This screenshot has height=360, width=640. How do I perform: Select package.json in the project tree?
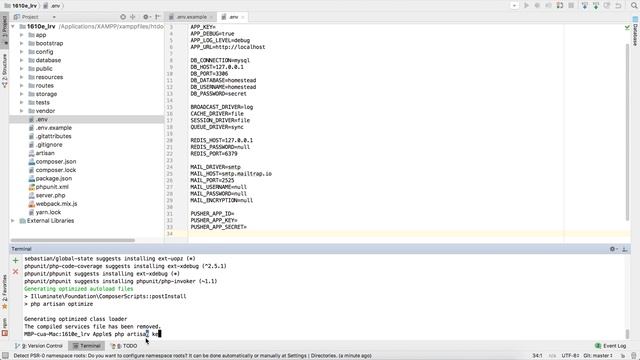pyautogui.click(x=53, y=178)
